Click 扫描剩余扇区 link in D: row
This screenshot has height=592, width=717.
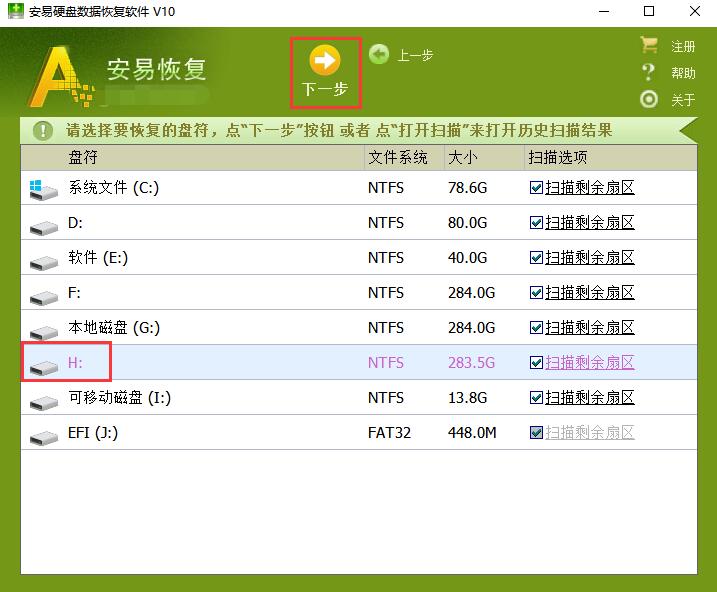590,223
